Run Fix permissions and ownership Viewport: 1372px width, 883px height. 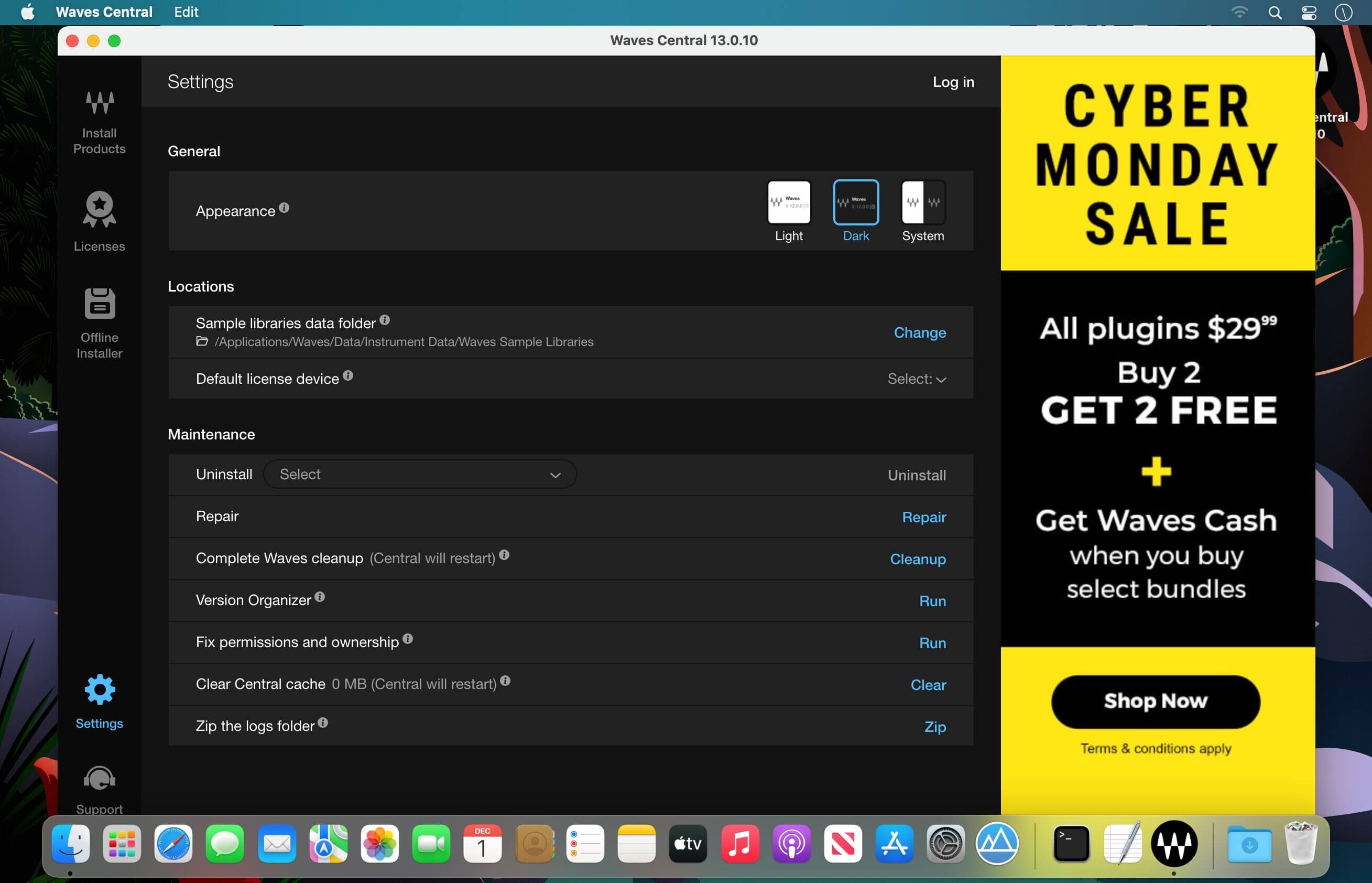[932, 643]
